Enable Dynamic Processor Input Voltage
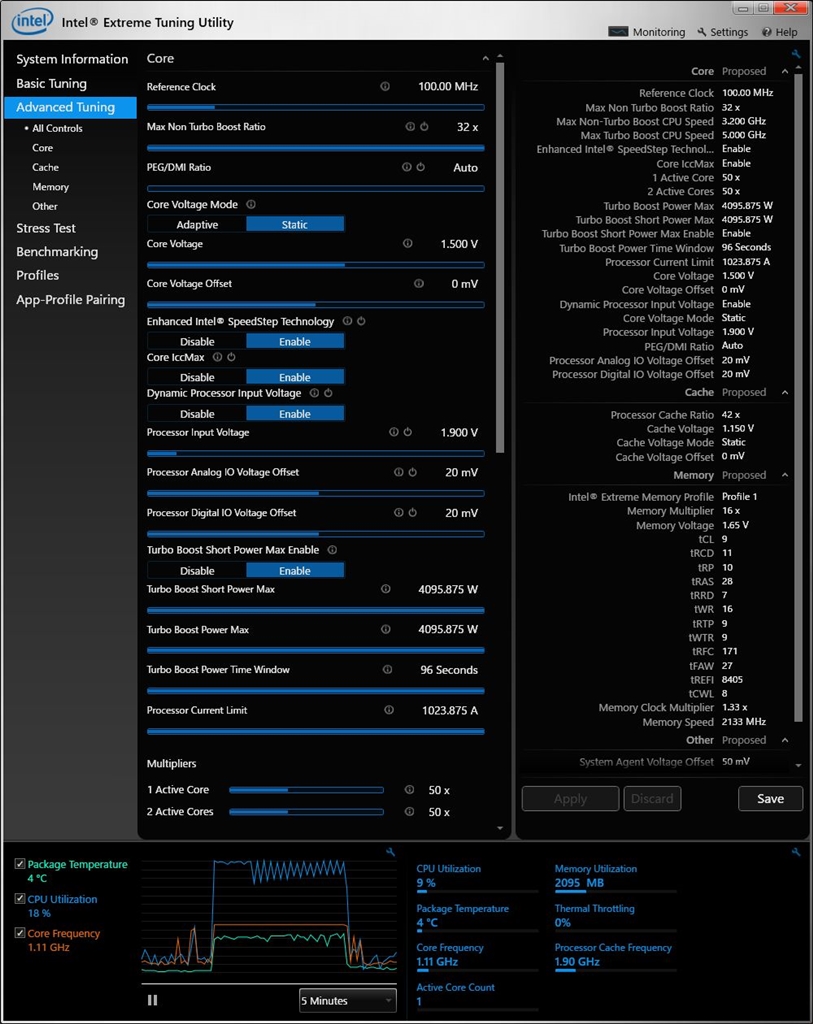This screenshot has height=1024, width=813. (x=295, y=414)
